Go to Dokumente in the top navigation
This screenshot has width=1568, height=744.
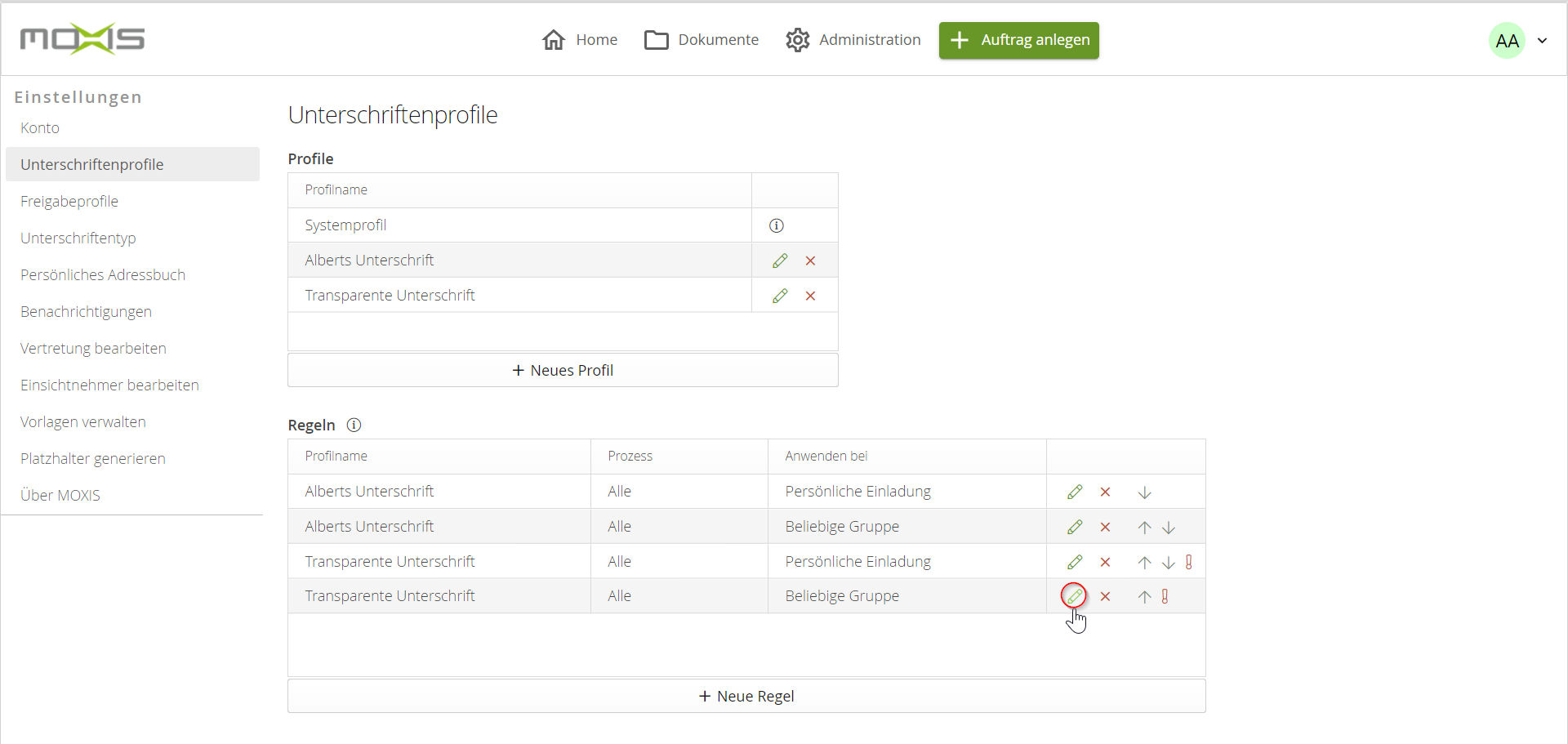tap(702, 40)
